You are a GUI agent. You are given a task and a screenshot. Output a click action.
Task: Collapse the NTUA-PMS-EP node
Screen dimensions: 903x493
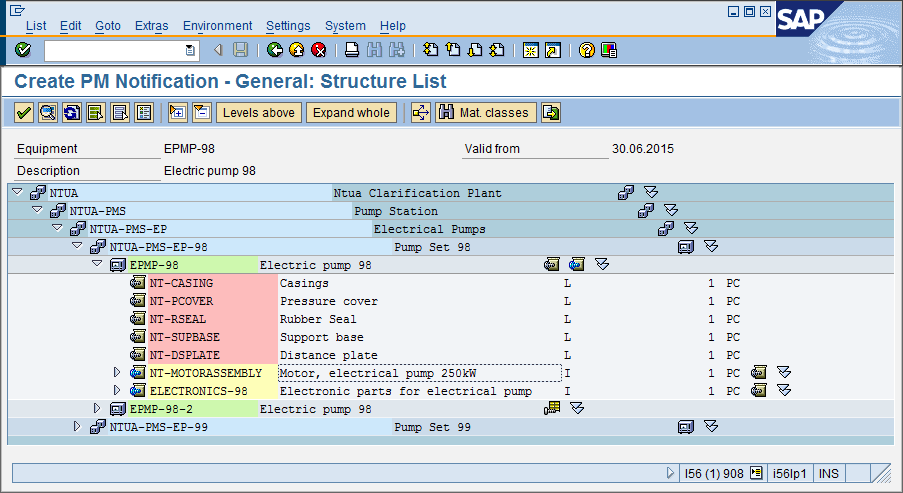coord(58,227)
